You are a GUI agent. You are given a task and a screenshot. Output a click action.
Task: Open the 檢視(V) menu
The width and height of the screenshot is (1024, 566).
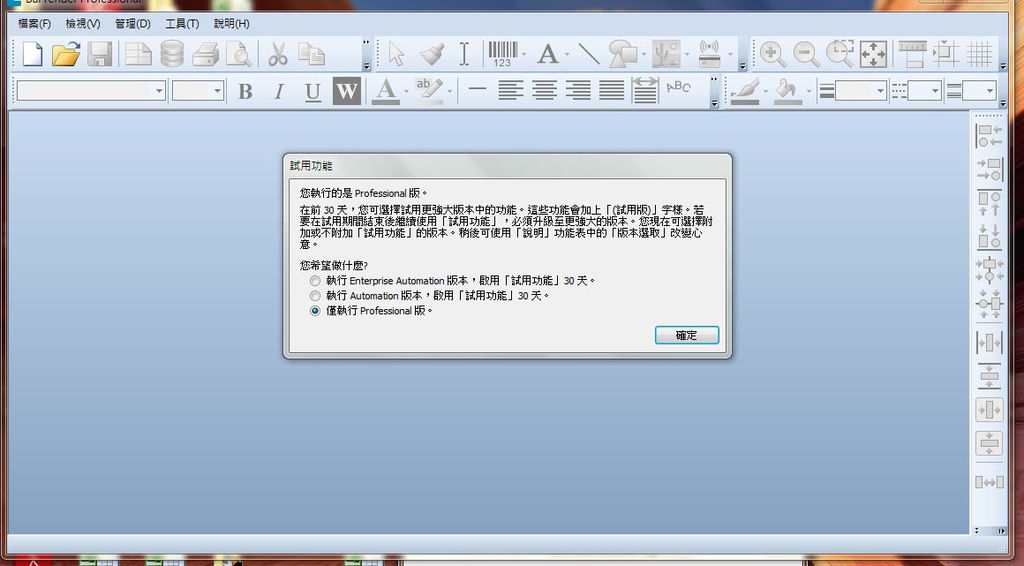(83, 24)
